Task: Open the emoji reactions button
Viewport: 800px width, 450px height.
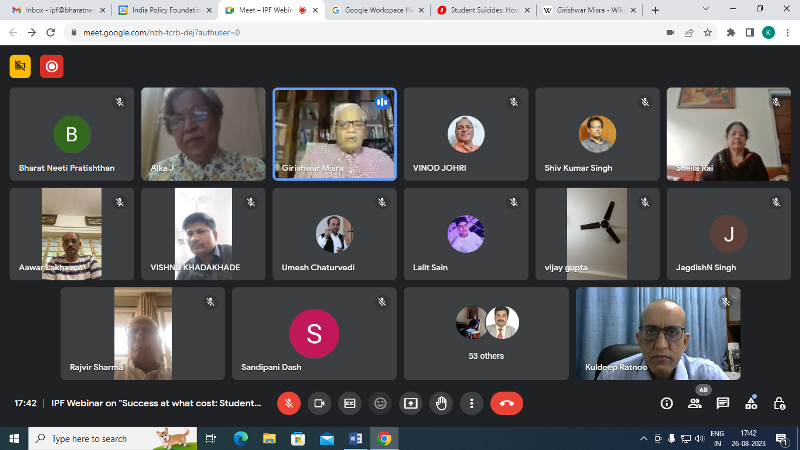Action: click(x=380, y=403)
